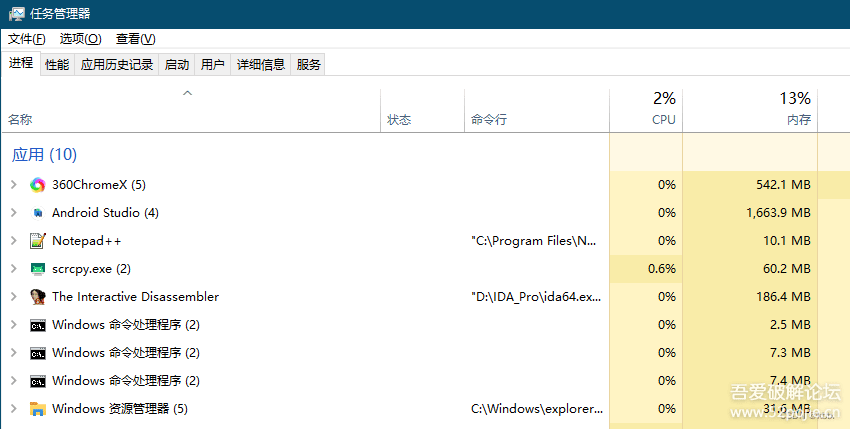The width and height of the screenshot is (850, 429).
Task: Select the Android Studio (4) row name
Action: [x=105, y=213]
